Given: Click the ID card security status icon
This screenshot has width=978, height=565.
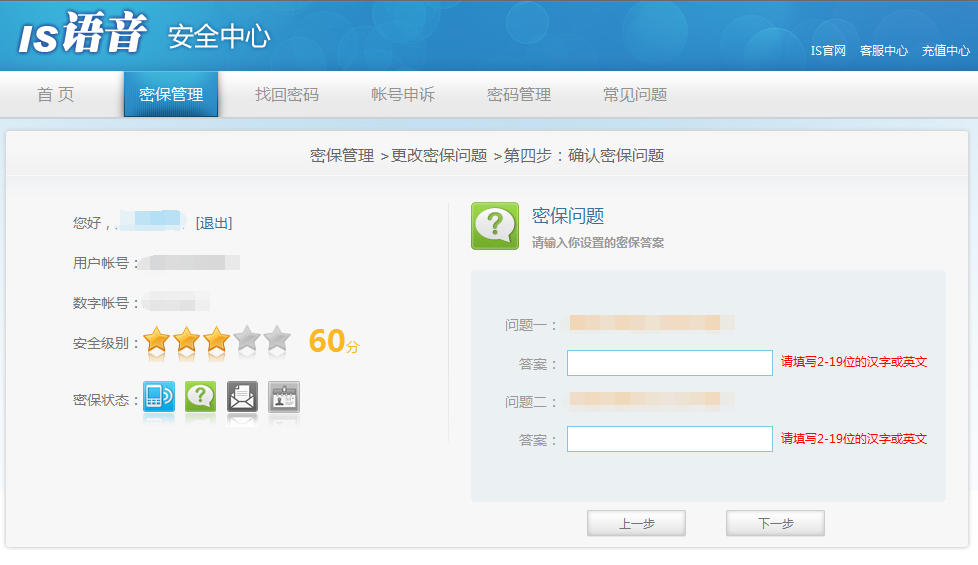Looking at the screenshot, I should pos(284,397).
